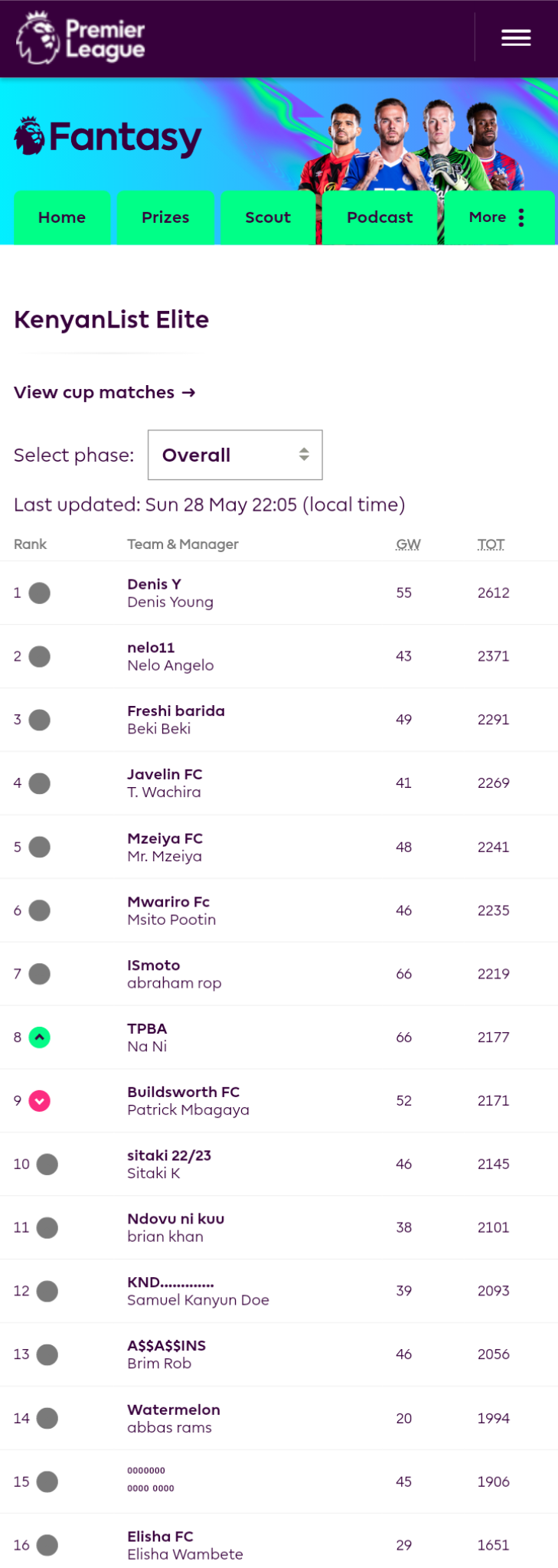Viewport: 558px width, 1568px height.
Task: Follow the View cup matches link
Action: [x=105, y=393]
